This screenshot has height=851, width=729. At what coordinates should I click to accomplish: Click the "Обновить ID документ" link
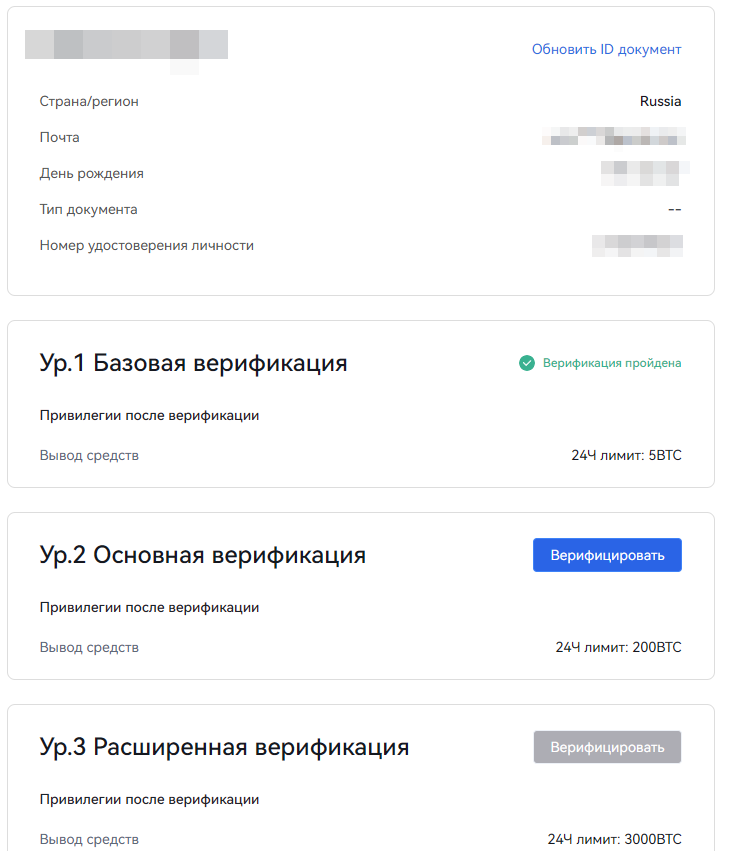click(606, 49)
